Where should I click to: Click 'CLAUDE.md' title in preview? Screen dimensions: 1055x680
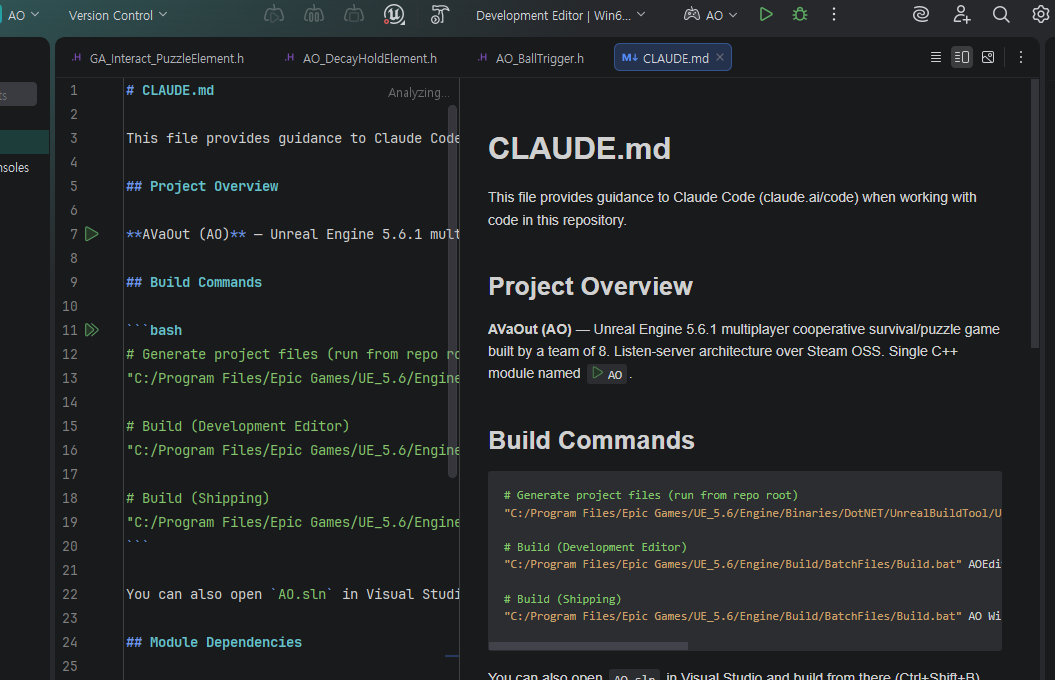[x=579, y=149]
